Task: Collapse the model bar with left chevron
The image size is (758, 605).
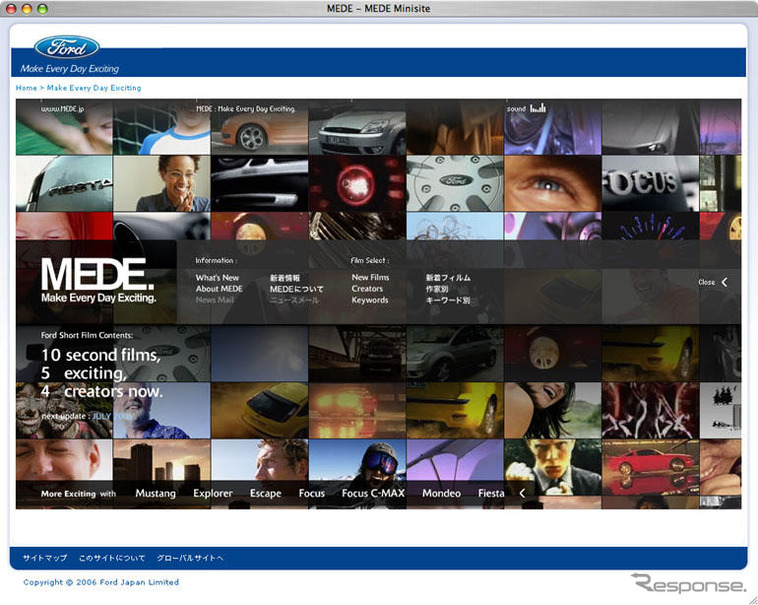Action: coord(521,493)
